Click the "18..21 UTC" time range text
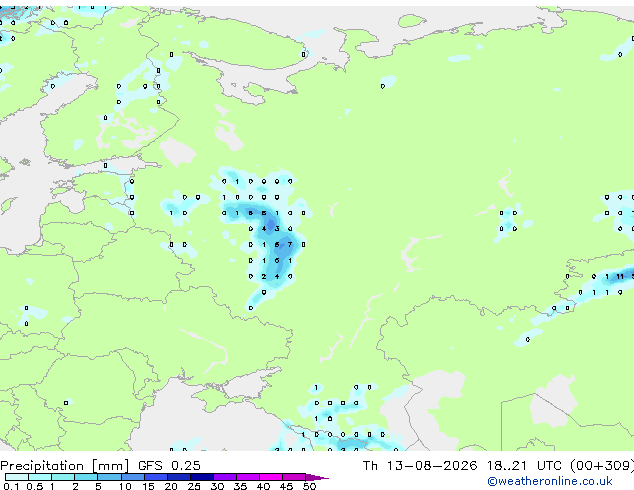634x490 pixels. pyautogui.click(x=524, y=466)
